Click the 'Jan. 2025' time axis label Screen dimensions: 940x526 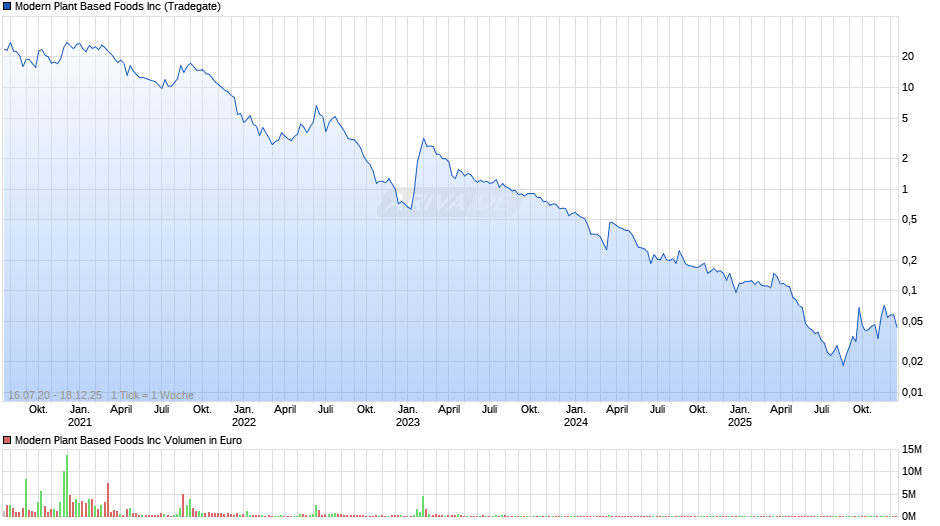pyautogui.click(x=740, y=416)
